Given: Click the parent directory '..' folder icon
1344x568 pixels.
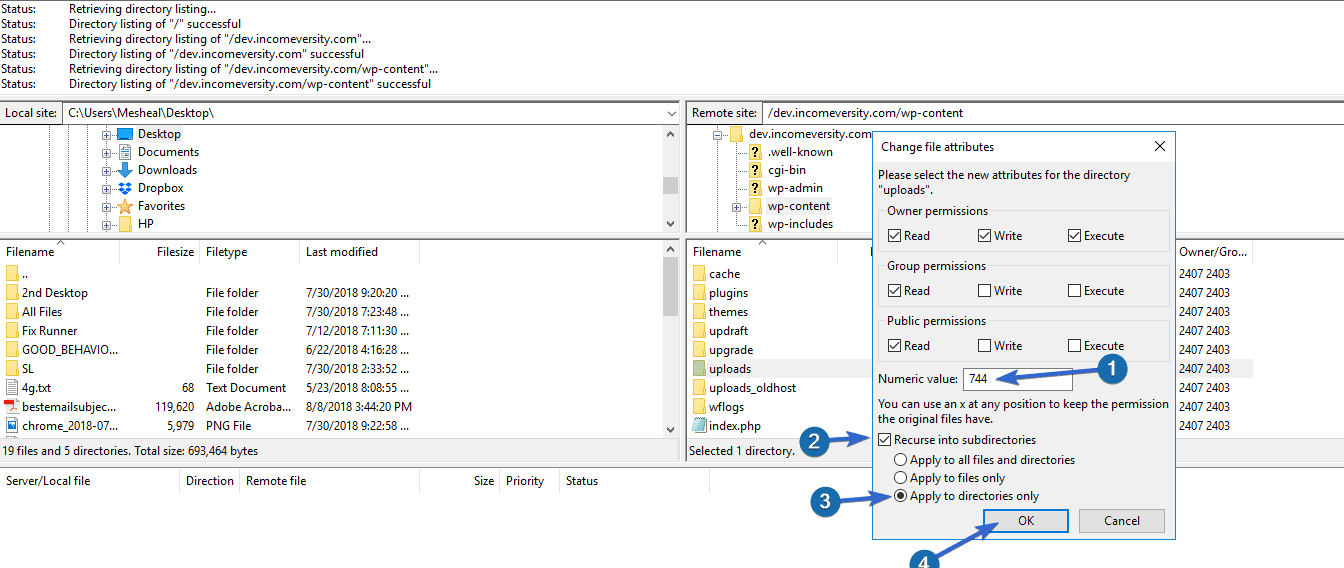Looking at the screenshot, I should (12, 274).
